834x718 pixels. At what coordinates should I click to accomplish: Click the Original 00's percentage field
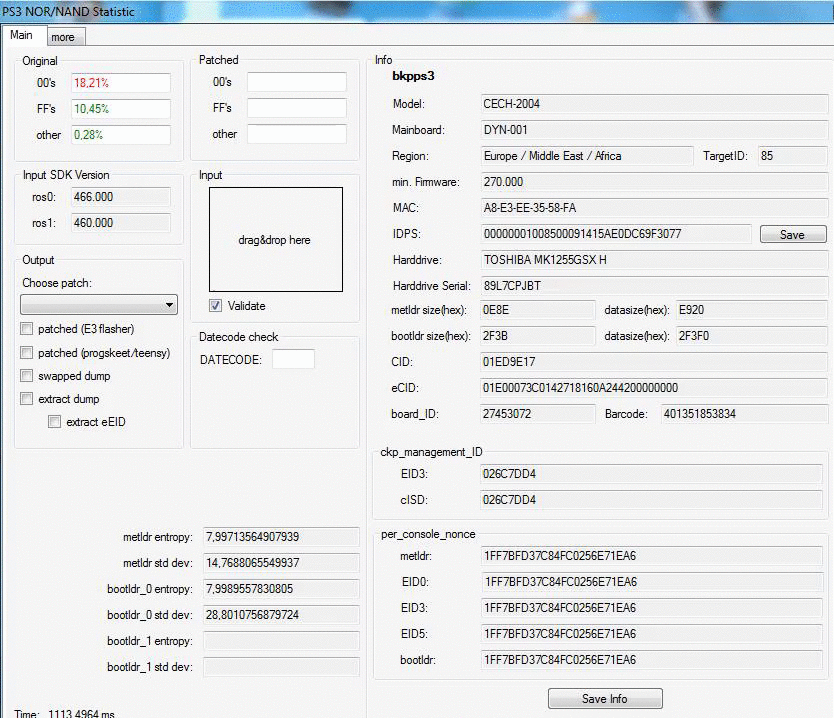click(121, 83)
